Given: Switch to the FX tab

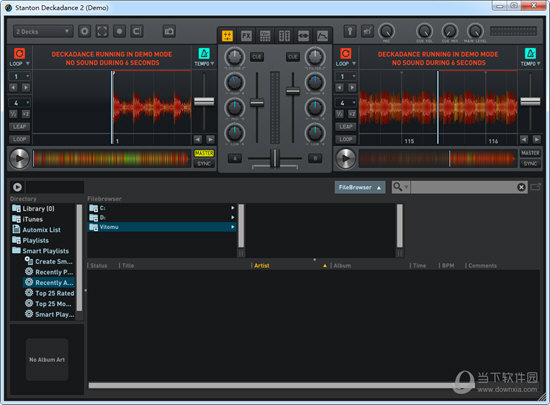Looking at the screenshot, I should pyautogui.click(x=246, y=36).
